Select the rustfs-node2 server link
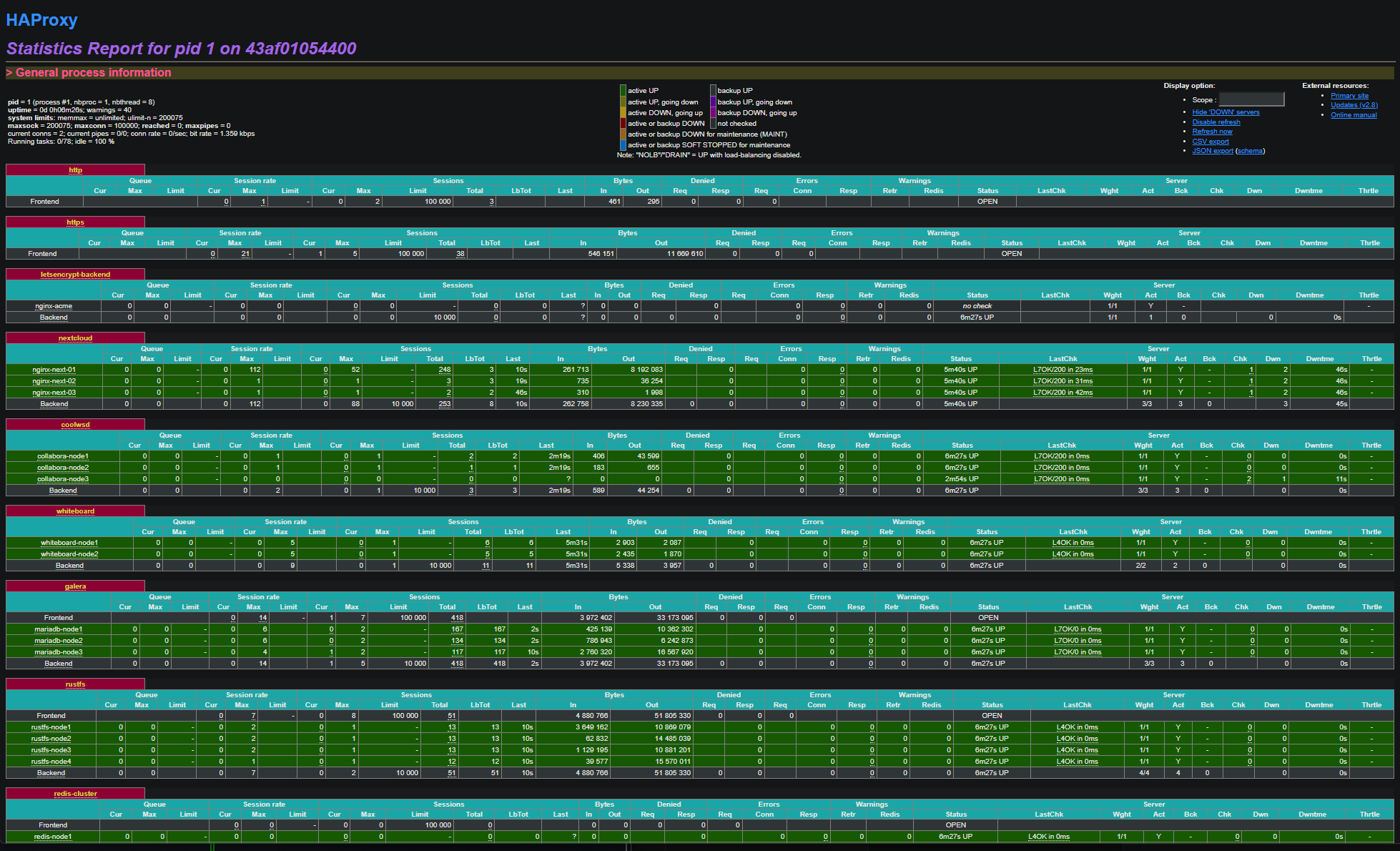This screenshot has height=851, width=1400. tap(51, 739)
